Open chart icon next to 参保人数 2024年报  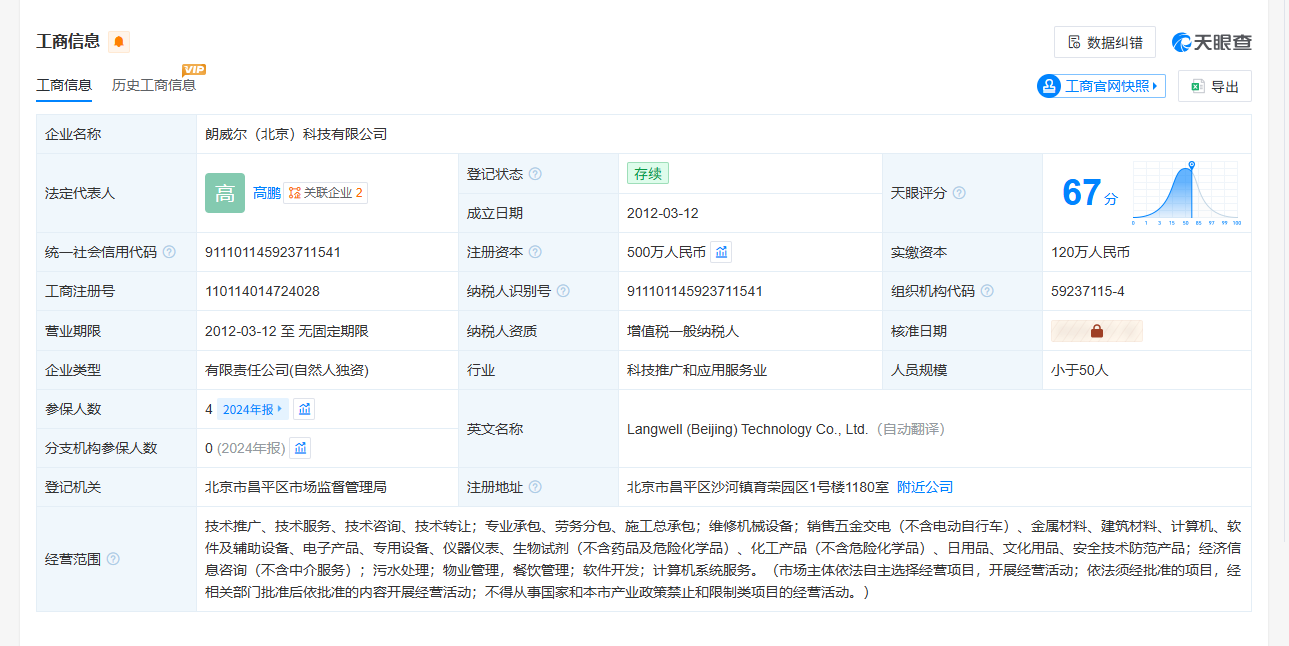click(x=305, y=409)
